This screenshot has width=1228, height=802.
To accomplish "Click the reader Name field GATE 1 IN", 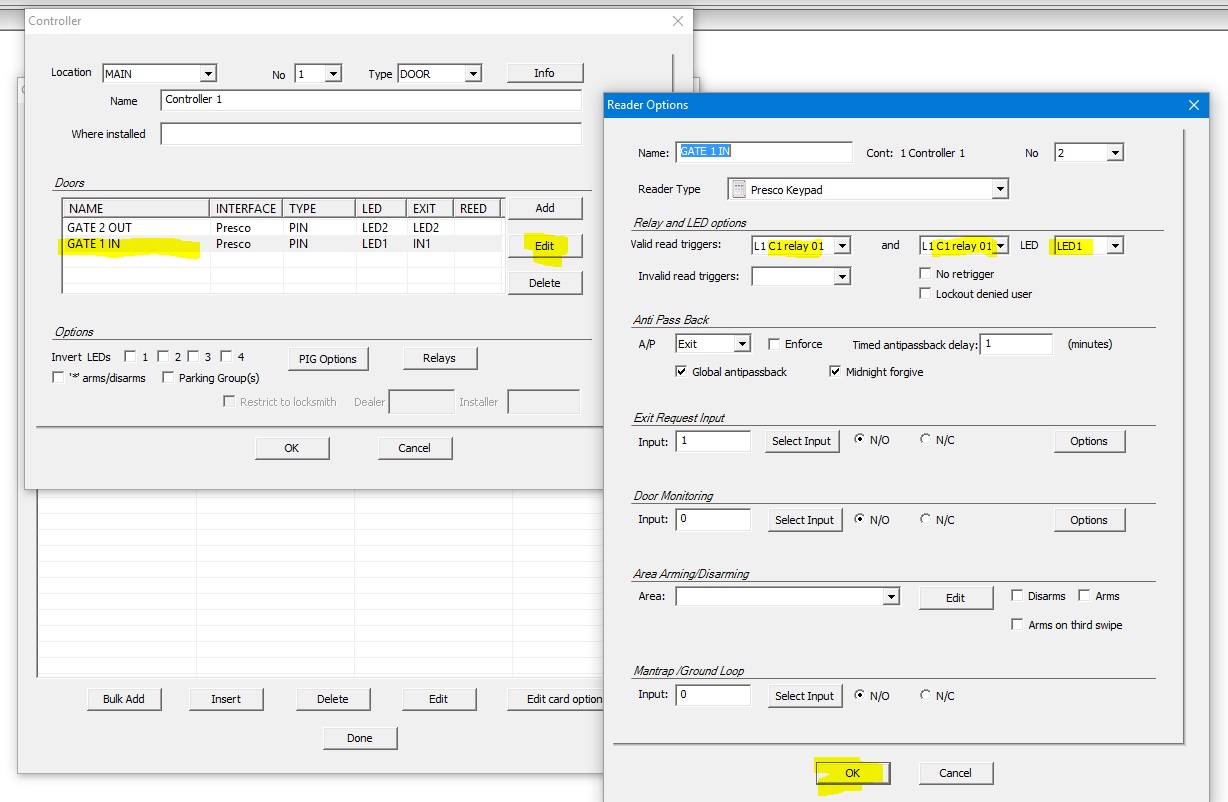I will point(764,153).
